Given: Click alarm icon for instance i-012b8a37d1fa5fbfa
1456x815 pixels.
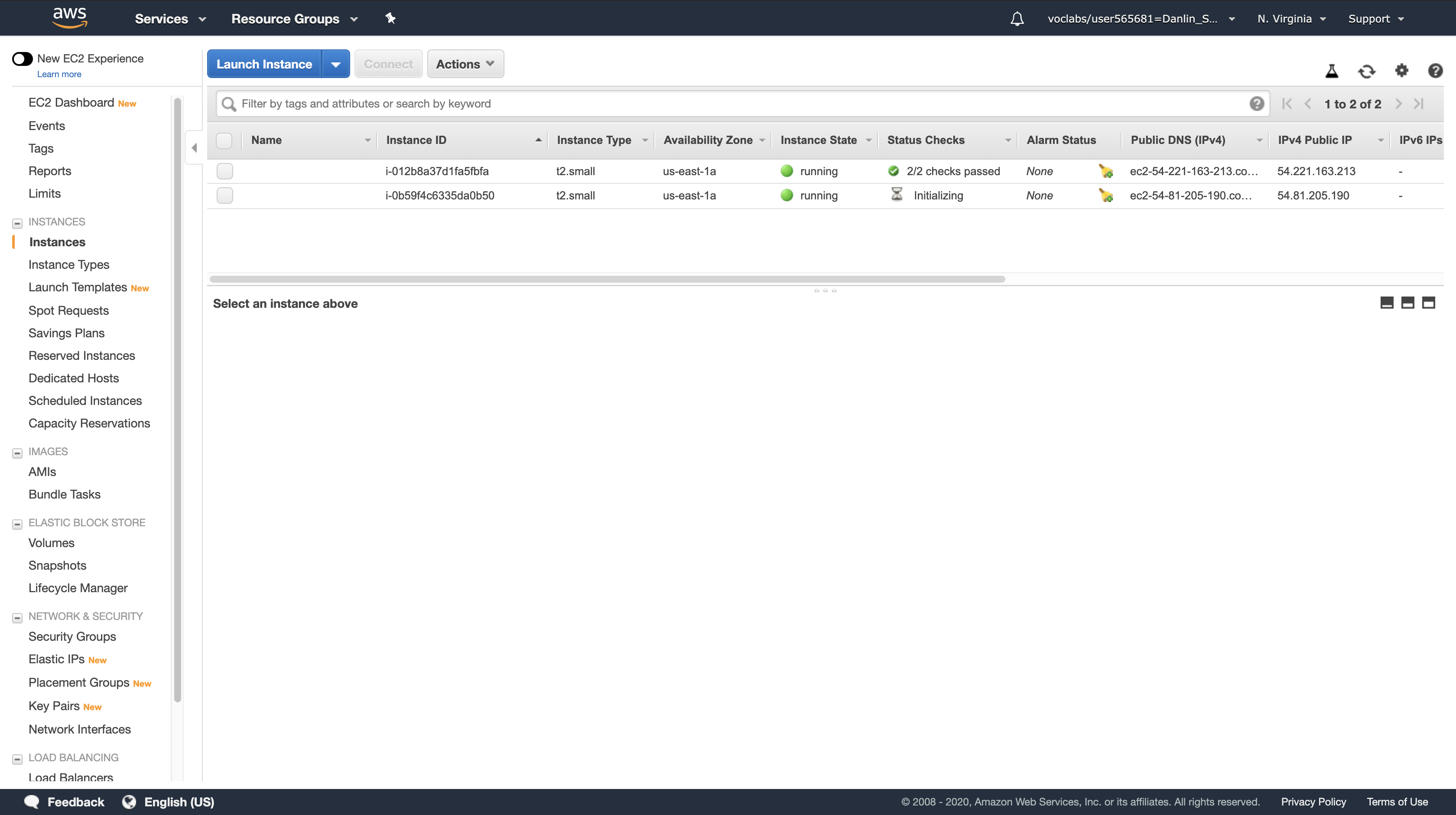Looking at the screenshot, I should 1105,171.
